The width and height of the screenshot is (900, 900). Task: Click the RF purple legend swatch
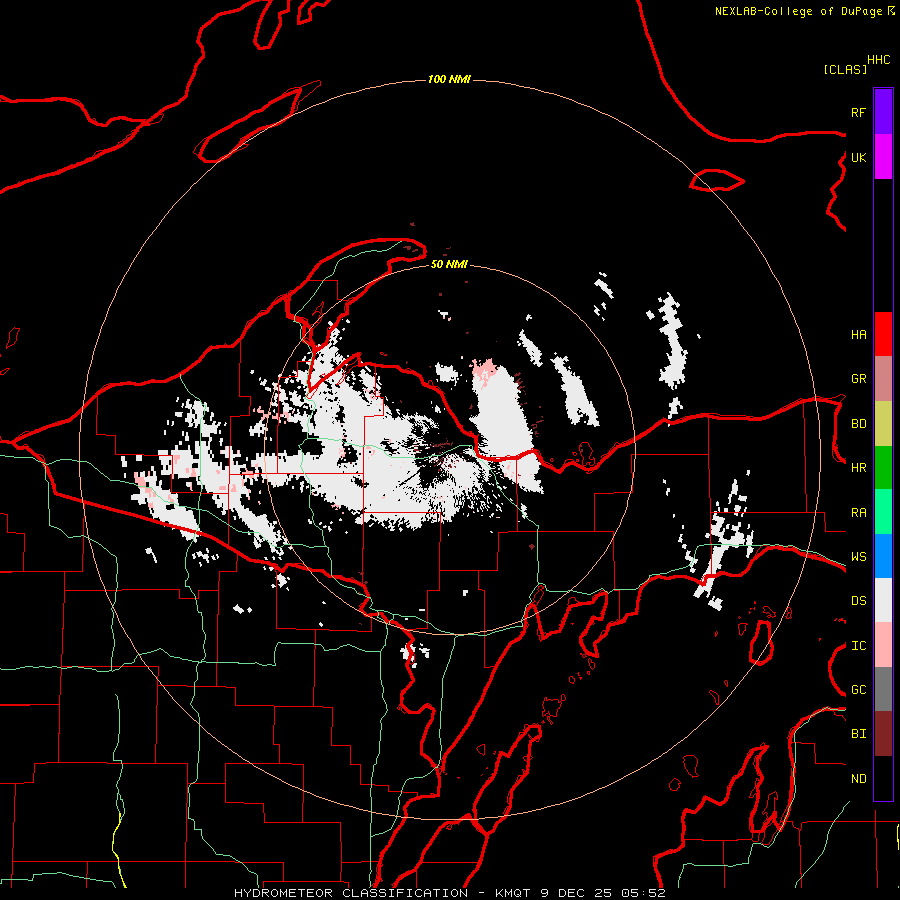coord(883,112)
